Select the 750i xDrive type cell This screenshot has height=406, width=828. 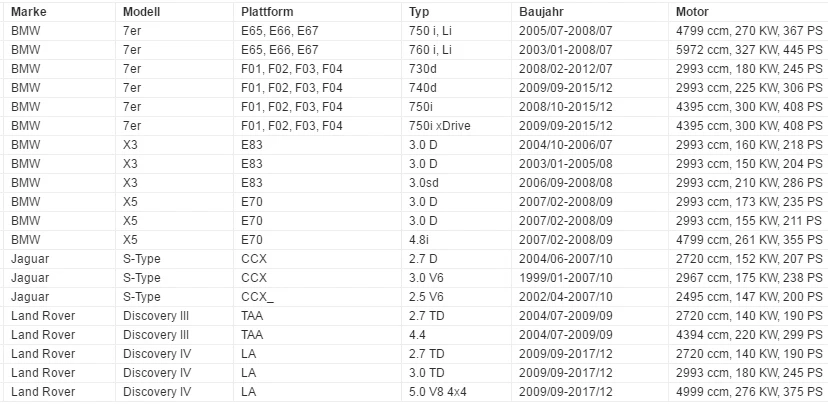456,126
